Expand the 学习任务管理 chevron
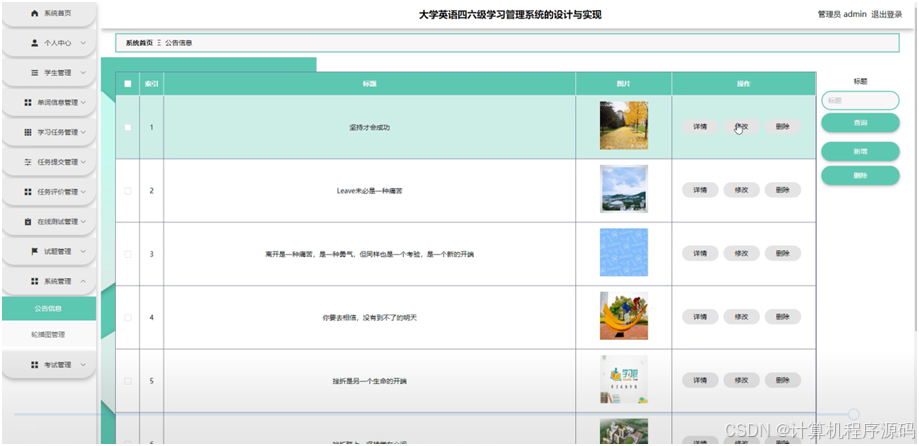This screenshot has height=446, width=919. click(83, 132)
